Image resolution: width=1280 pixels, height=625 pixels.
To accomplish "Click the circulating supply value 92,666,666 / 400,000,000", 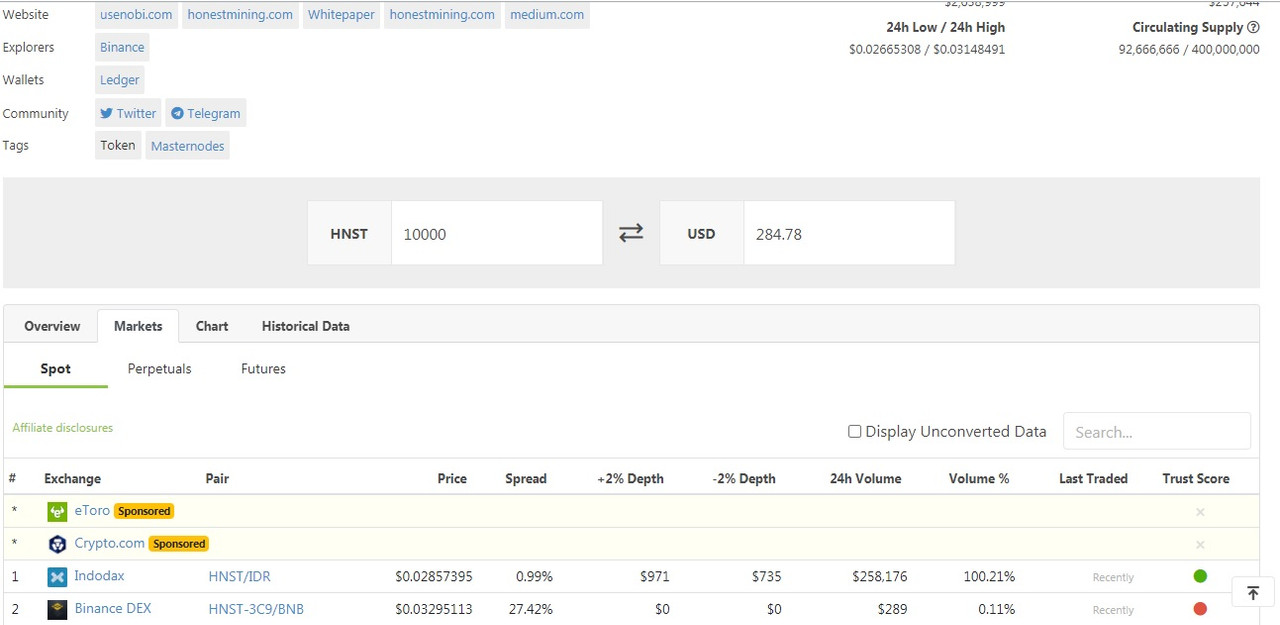I will pos(1189,49).
